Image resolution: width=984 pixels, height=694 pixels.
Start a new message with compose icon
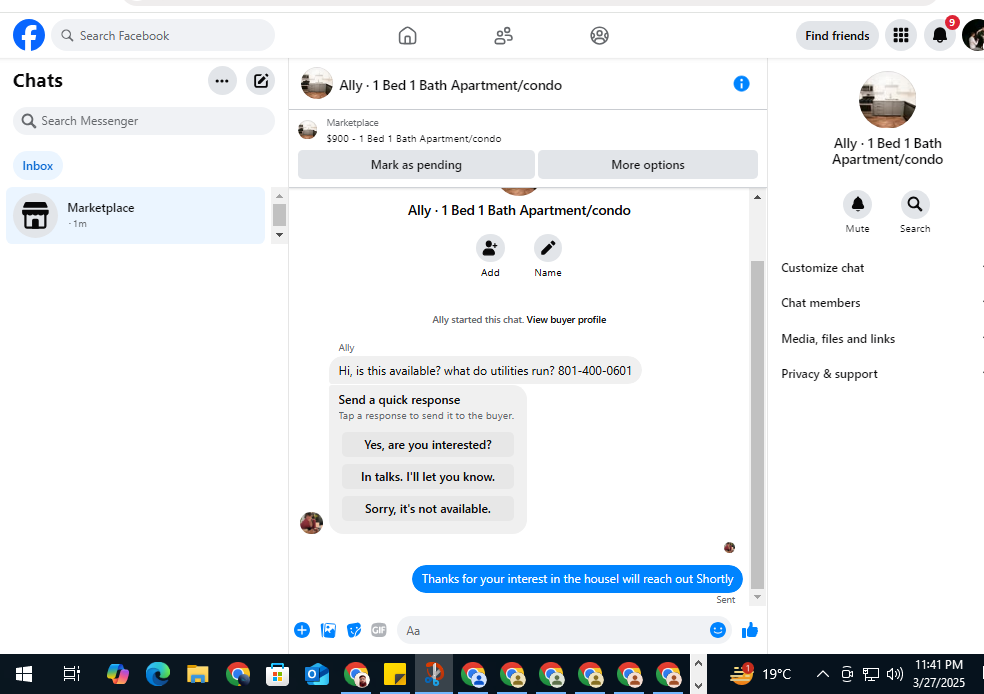[x=260, y=81]
